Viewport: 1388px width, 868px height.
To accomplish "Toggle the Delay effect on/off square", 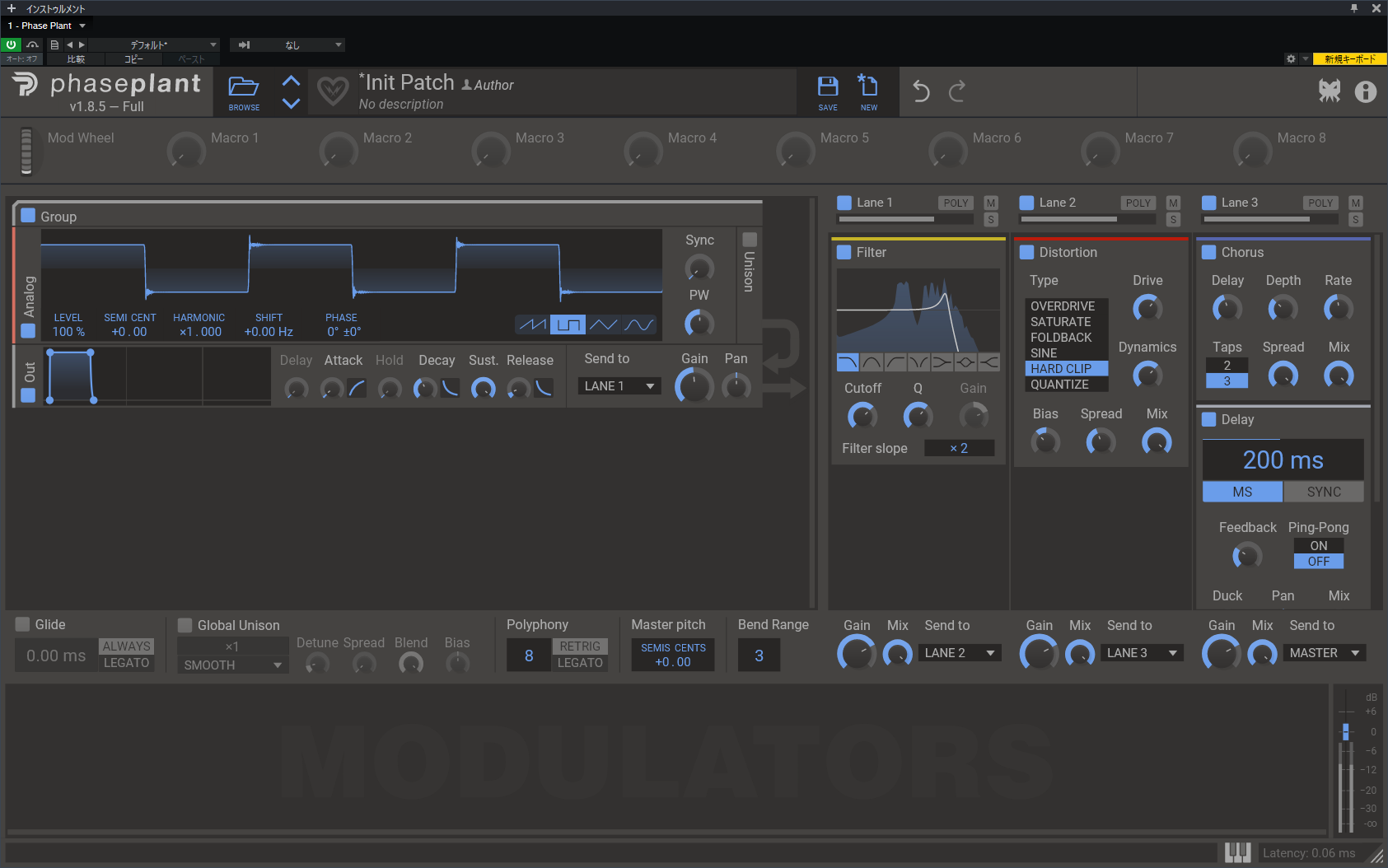I will tap(1209, 419).
